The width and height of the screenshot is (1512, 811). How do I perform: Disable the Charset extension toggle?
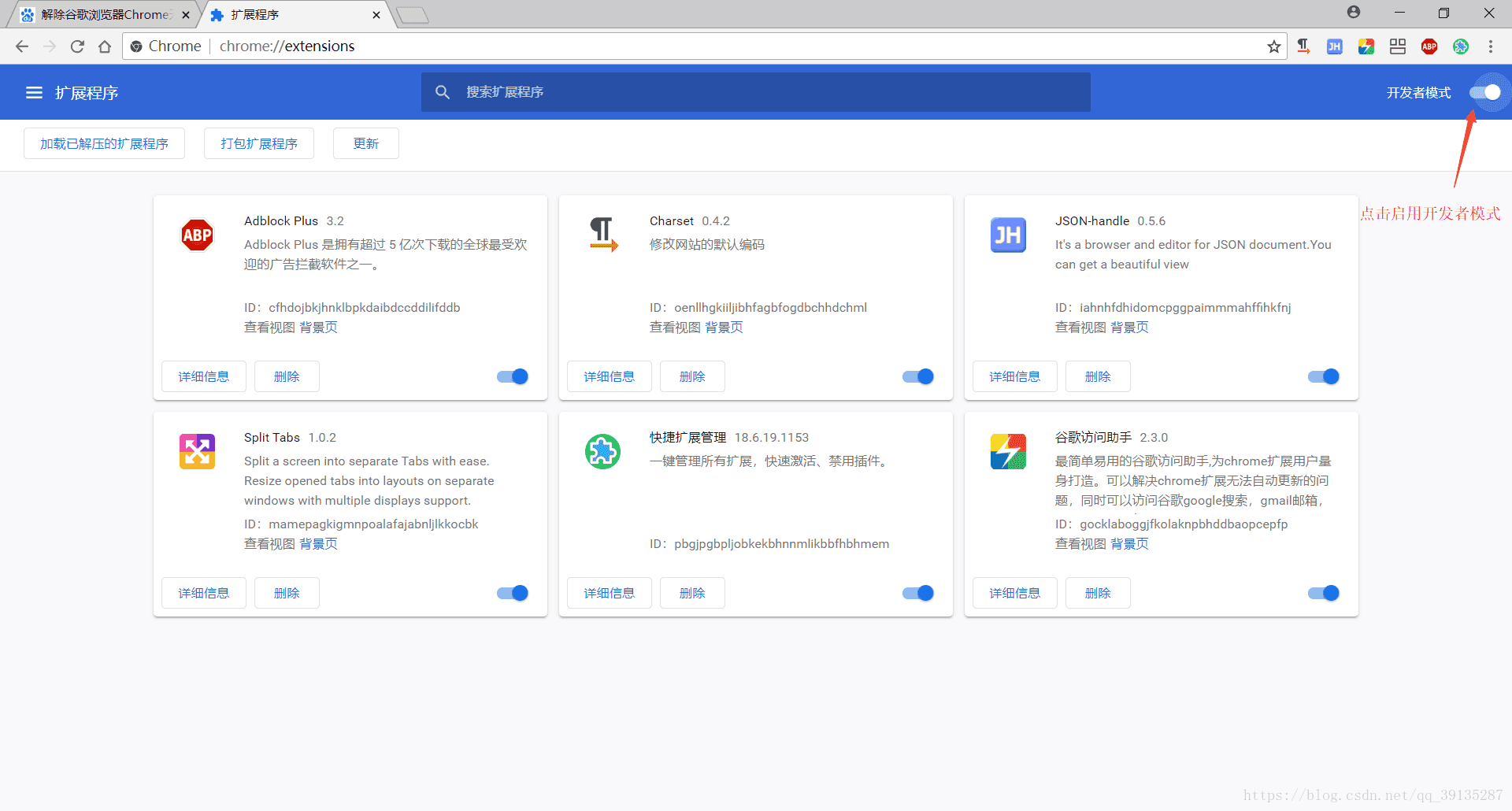pyautogui.click(x=918, y=376)
